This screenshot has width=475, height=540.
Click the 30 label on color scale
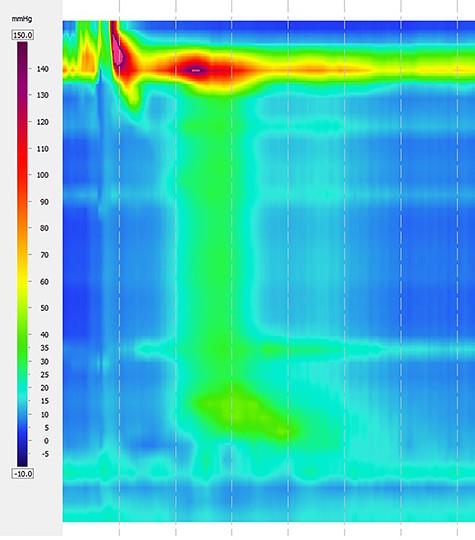[x=44, y=362]
